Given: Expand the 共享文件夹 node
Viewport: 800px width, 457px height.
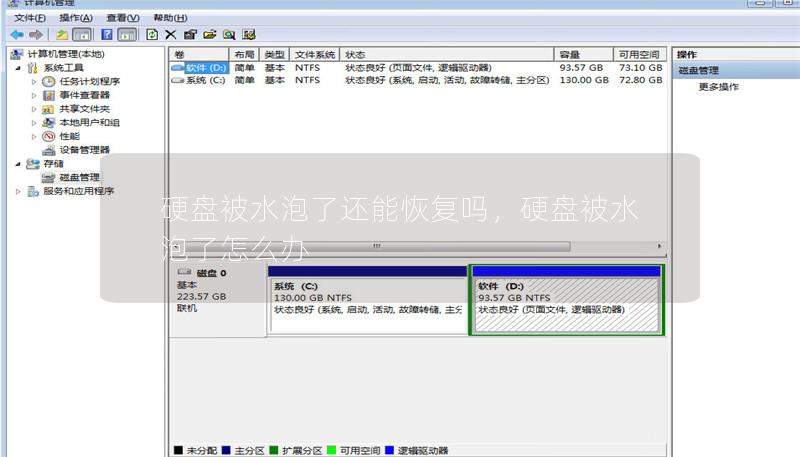Looking at the screenshot, I should click(x=34, y=109).
